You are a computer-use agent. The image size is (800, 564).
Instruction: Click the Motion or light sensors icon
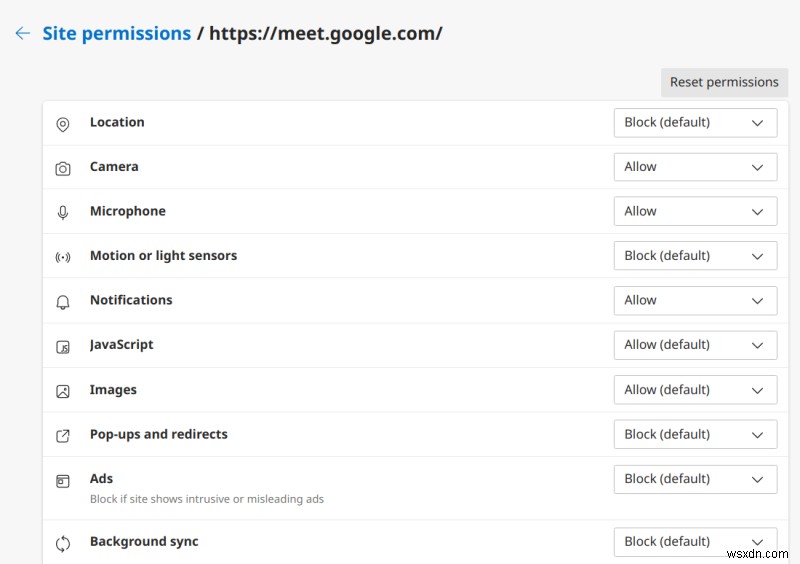click(63, 257)
